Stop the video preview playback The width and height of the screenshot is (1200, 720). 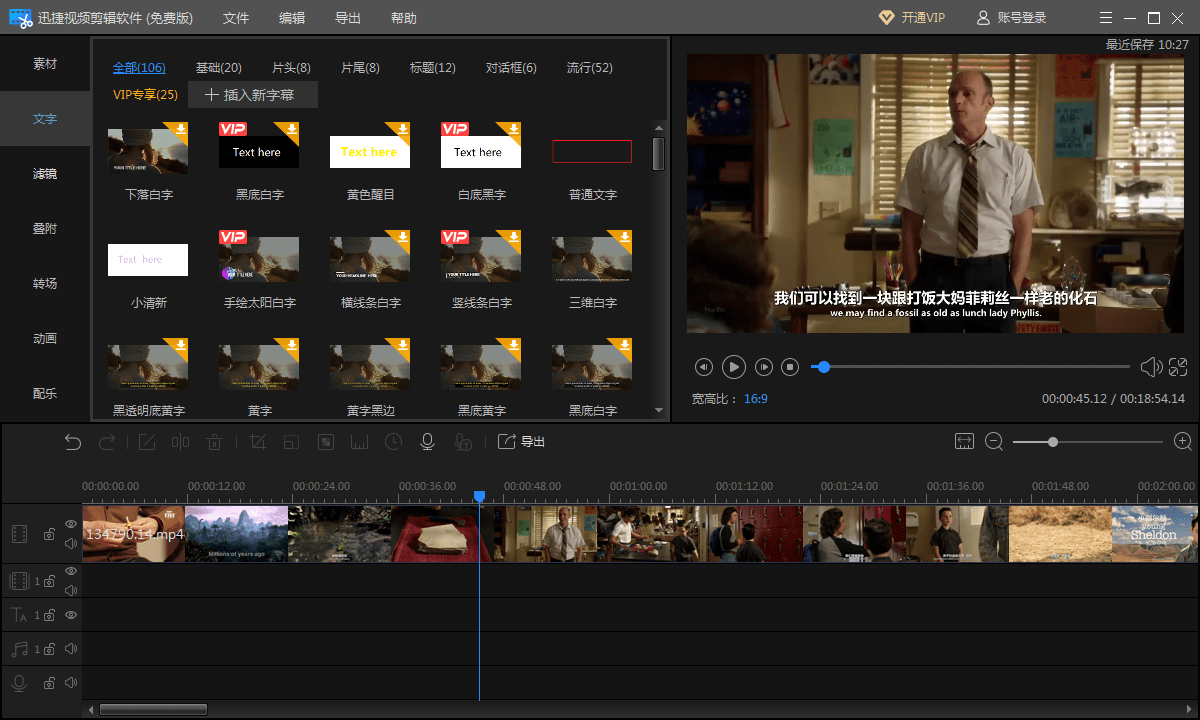tap(790, 367)
